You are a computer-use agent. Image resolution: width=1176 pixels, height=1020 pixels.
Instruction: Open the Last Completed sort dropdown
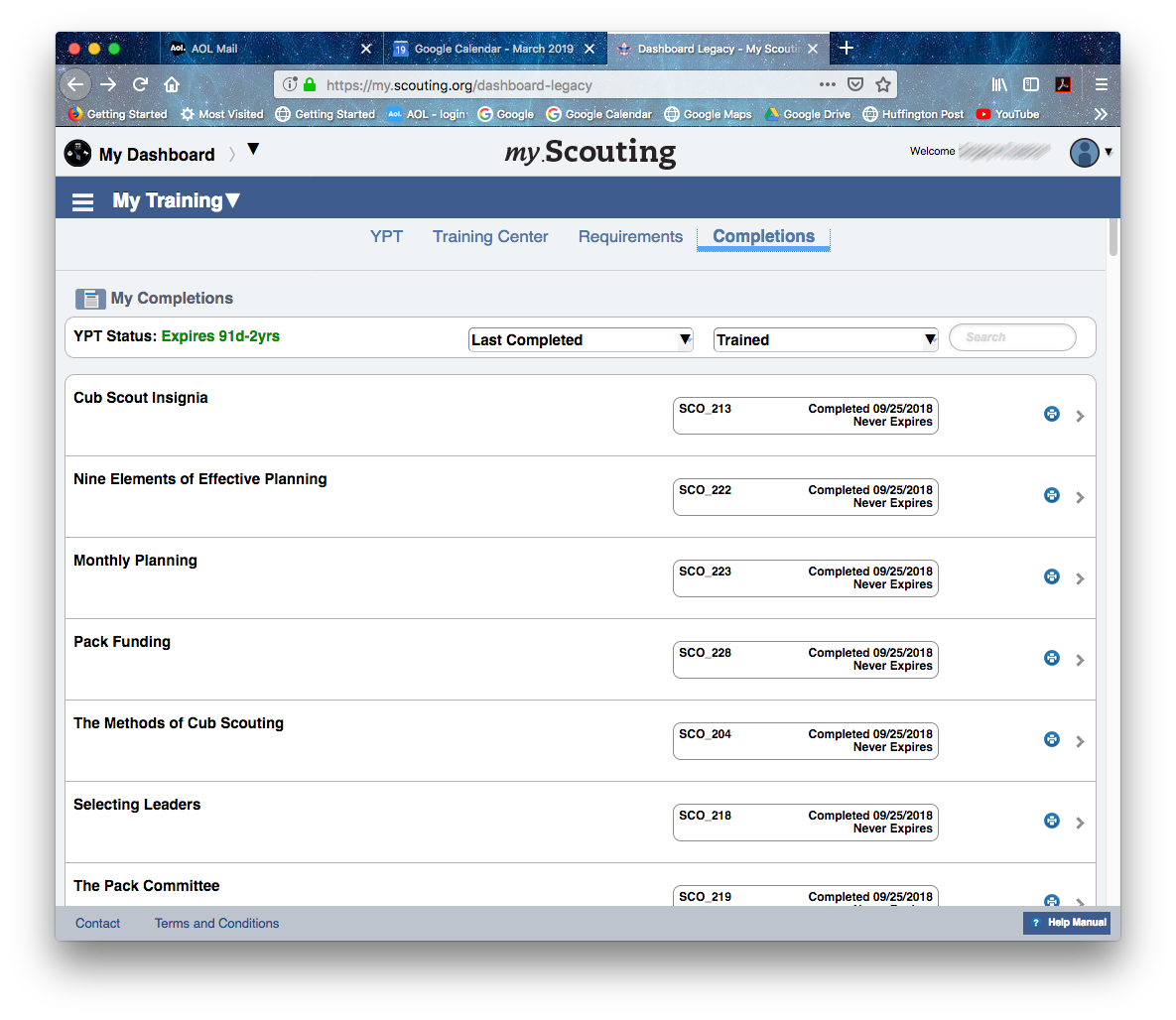point(581,339)
